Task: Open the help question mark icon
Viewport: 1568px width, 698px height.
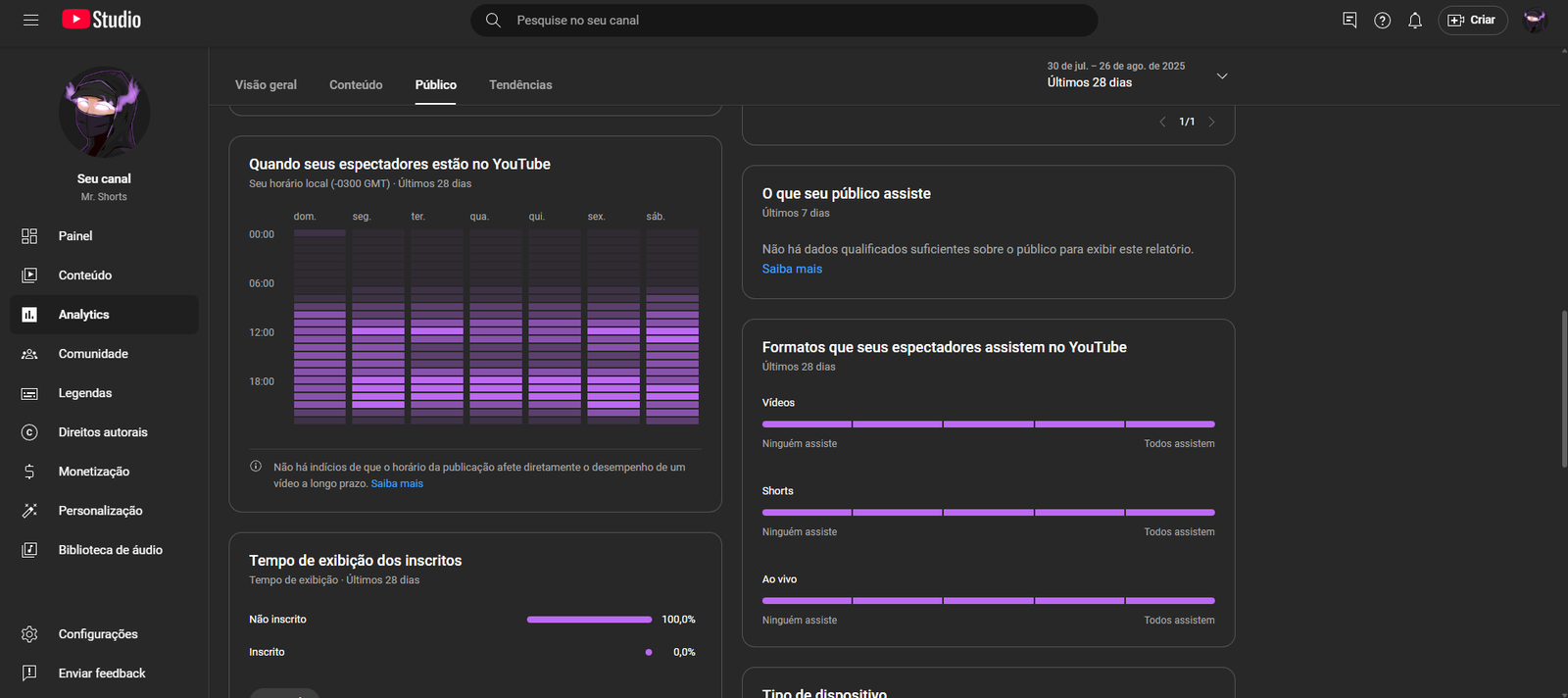Action: pos(1382,20)
